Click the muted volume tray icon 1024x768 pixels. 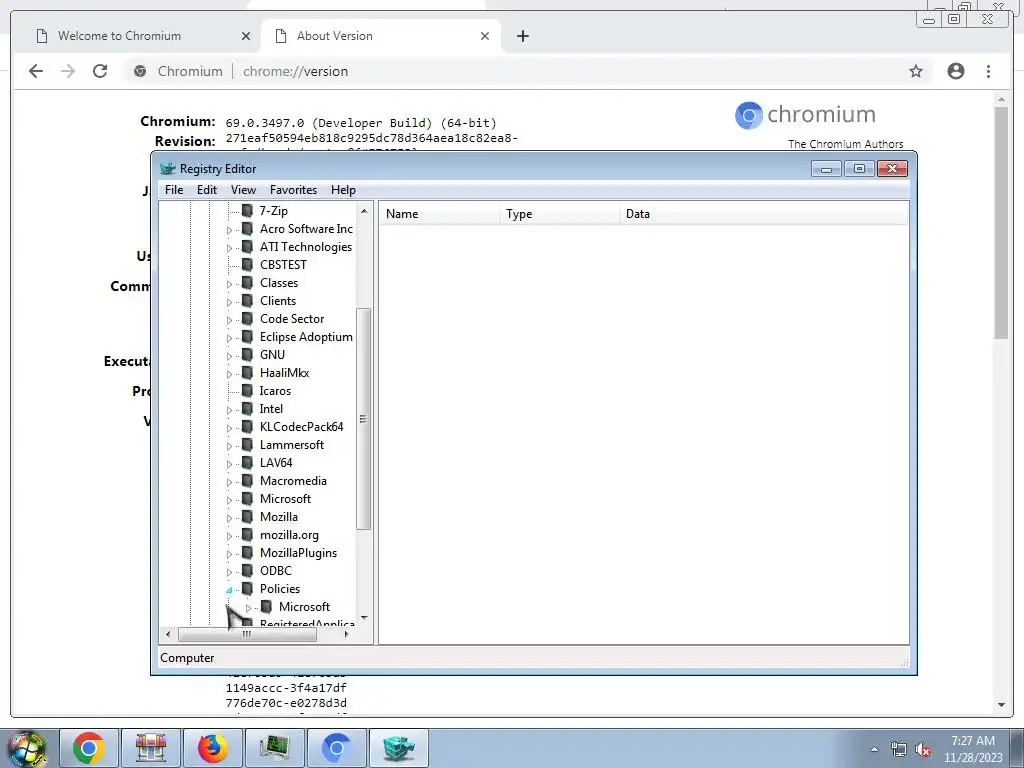[x=923, y=749]
